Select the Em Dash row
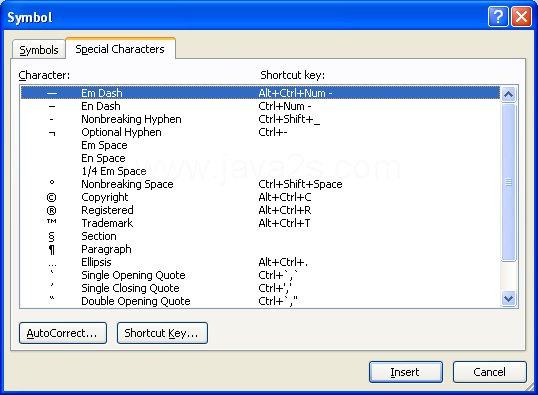538x395 pixels. click(x=260, y=93)
